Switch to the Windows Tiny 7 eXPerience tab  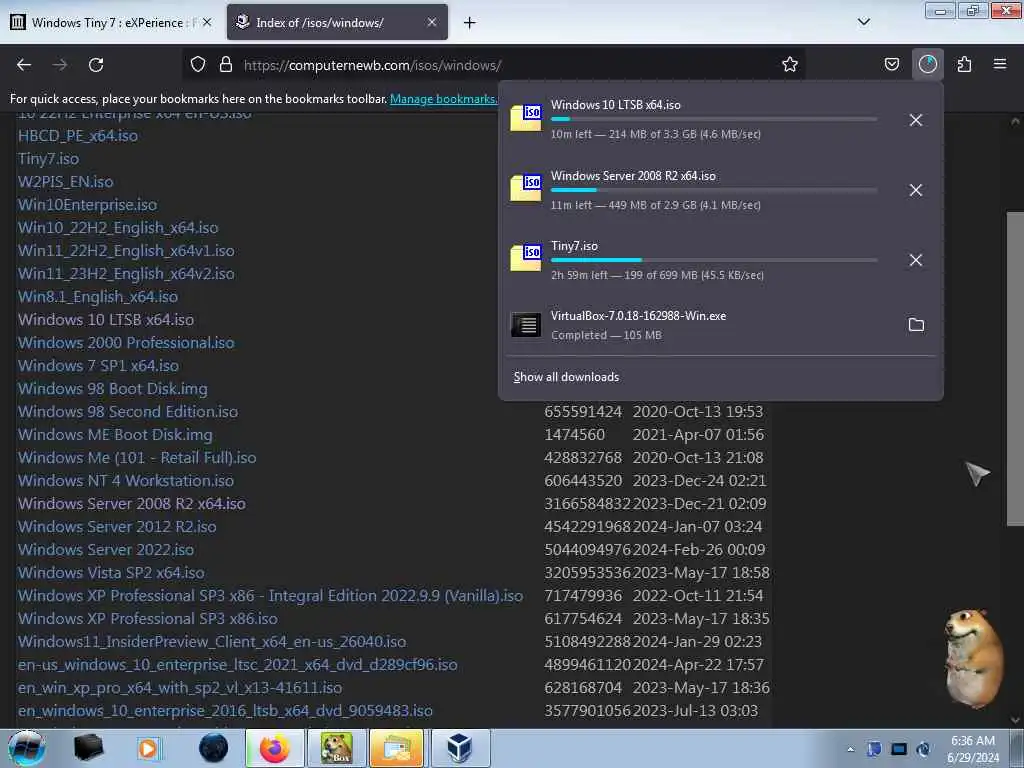(112, 22)
